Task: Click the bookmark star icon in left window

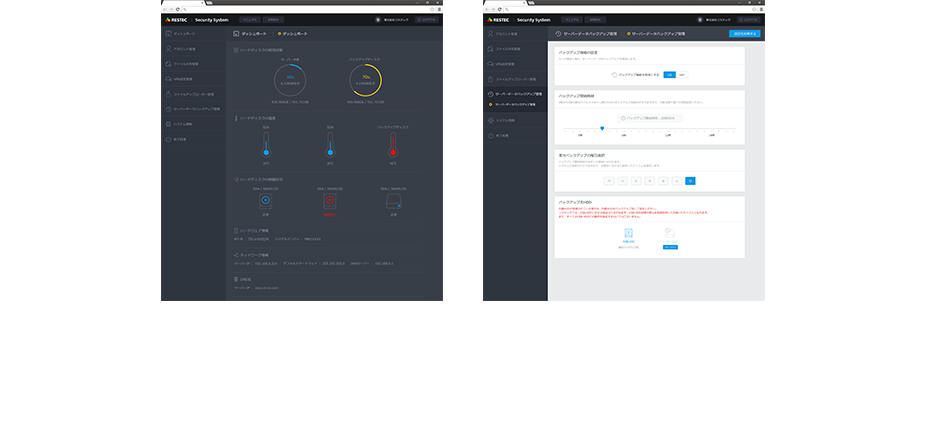Action: click(432, 9)
